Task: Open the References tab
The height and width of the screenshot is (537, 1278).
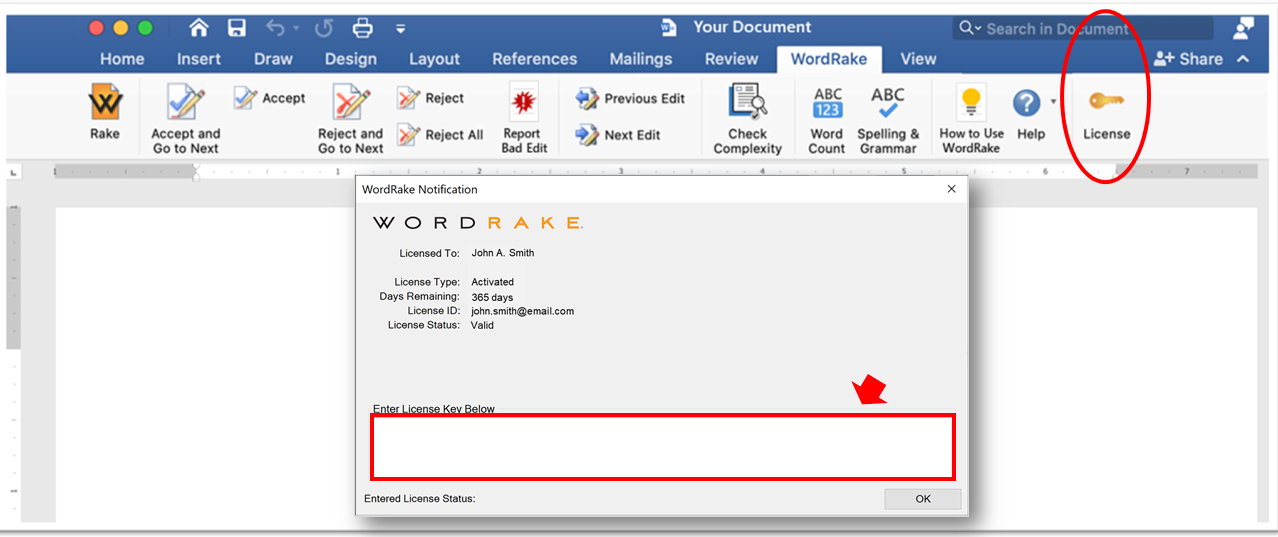Action: click(534, 59)
